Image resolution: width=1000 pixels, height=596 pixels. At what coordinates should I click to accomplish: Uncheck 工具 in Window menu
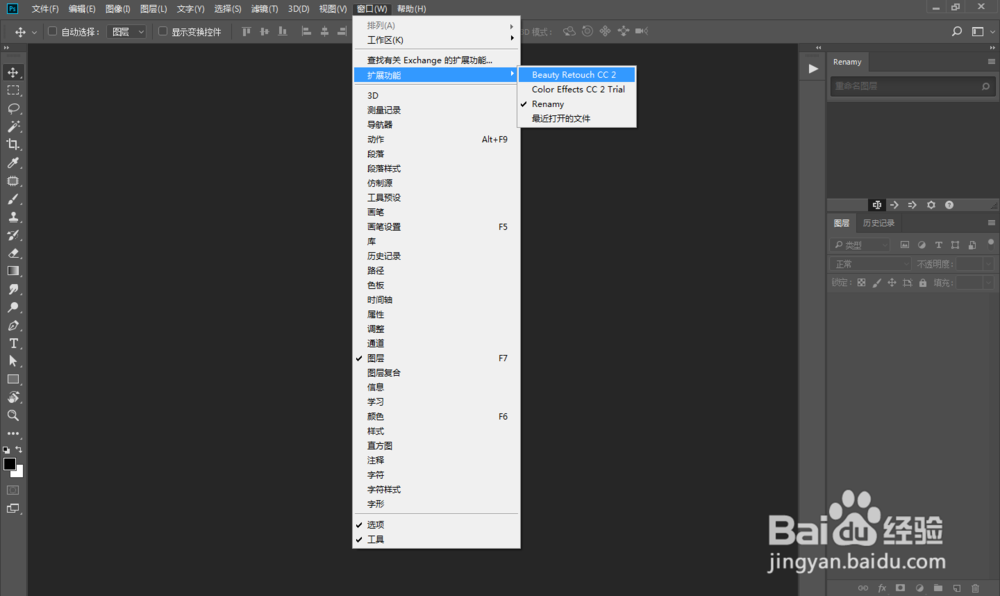coord(436,539)
